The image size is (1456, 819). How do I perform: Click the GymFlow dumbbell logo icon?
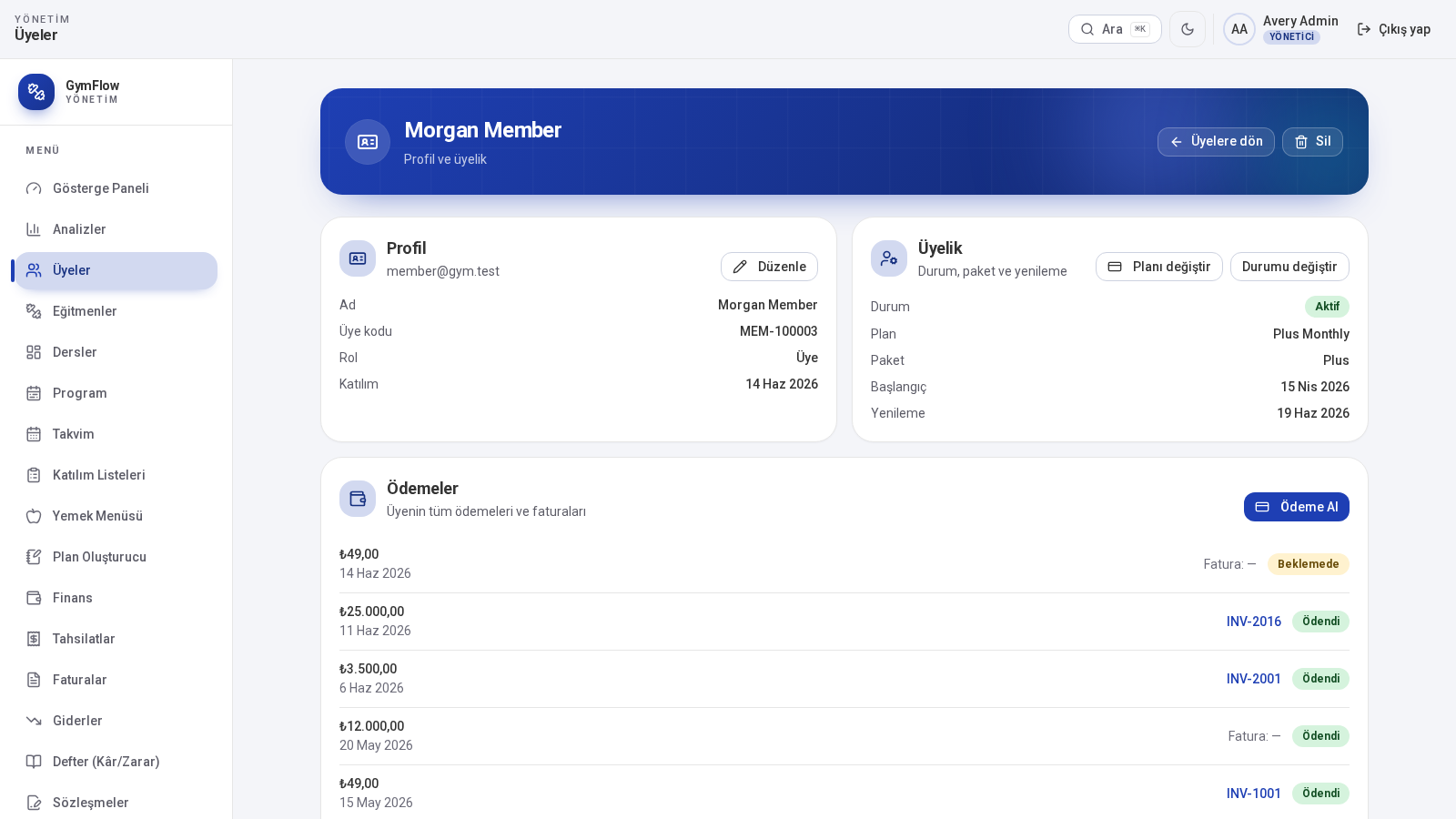[36, 92]
